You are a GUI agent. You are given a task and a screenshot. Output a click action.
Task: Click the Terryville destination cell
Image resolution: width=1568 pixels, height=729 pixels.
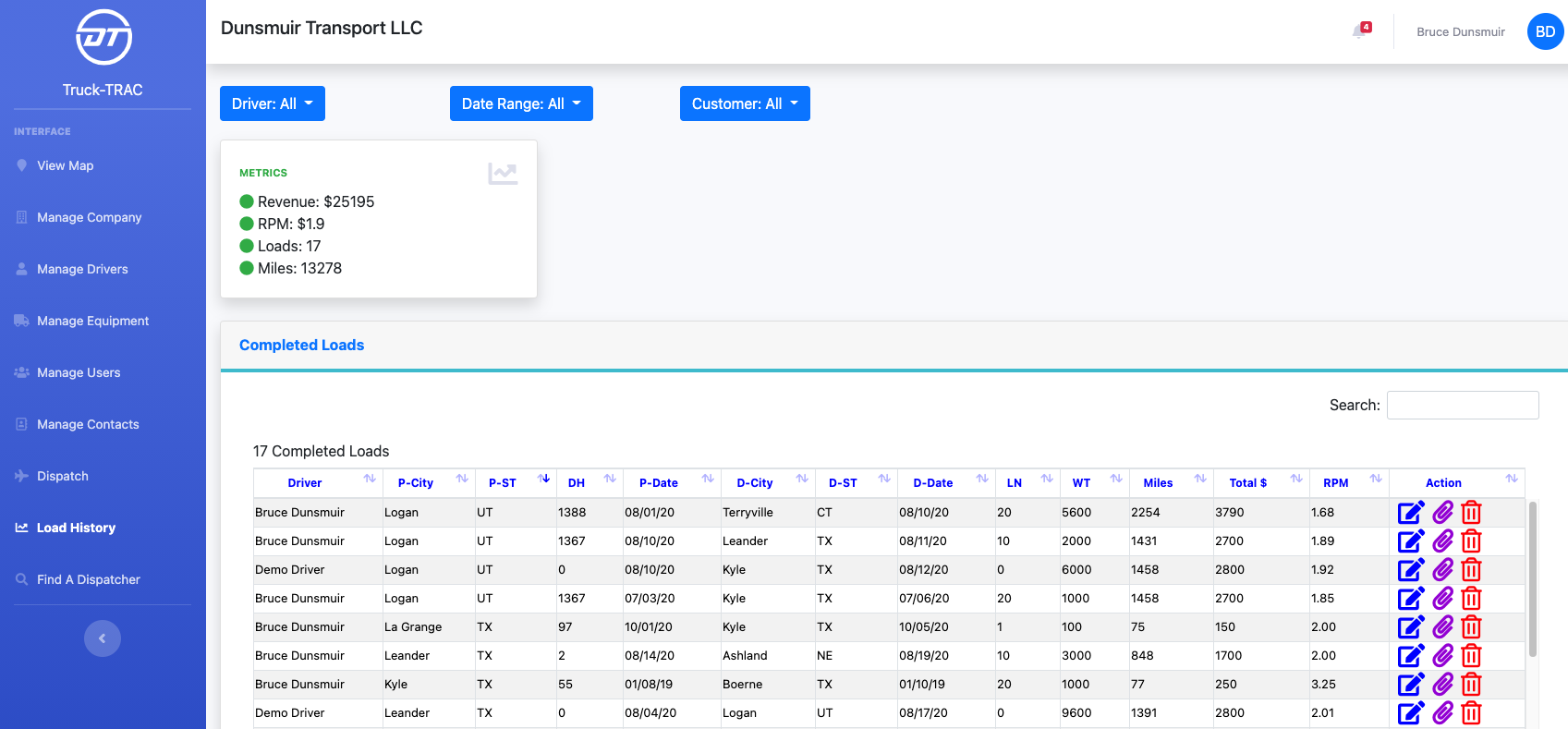pyautogui.click(x=768, y=512)
